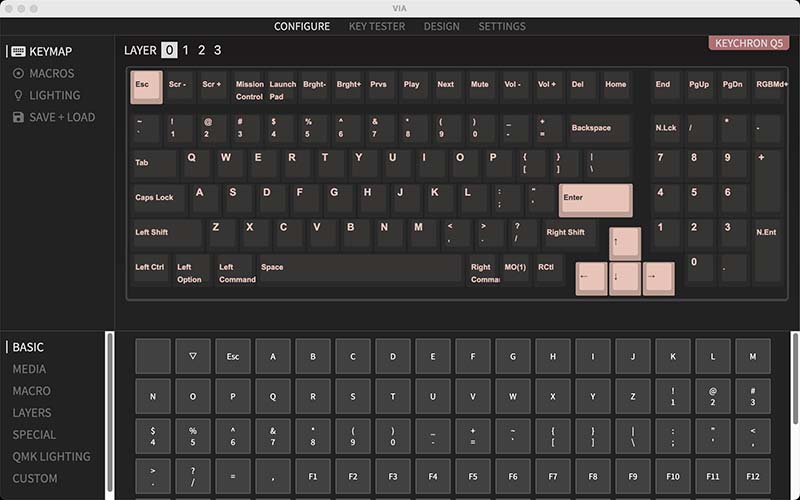Viewport: 800px width, 500px height.
Task: Select the Del key on layout
Action: (581, 87)
